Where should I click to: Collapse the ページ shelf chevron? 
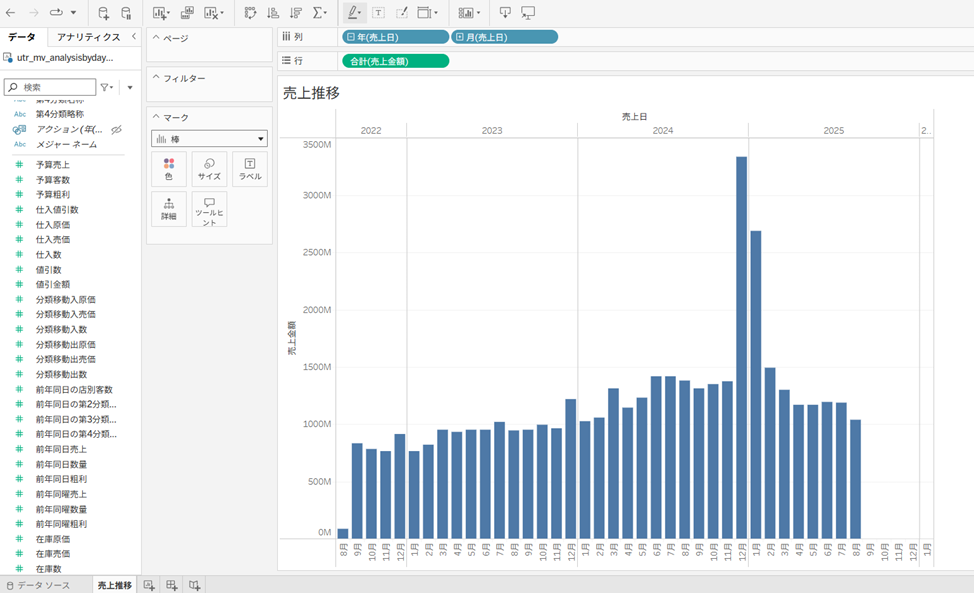point(156,37)
